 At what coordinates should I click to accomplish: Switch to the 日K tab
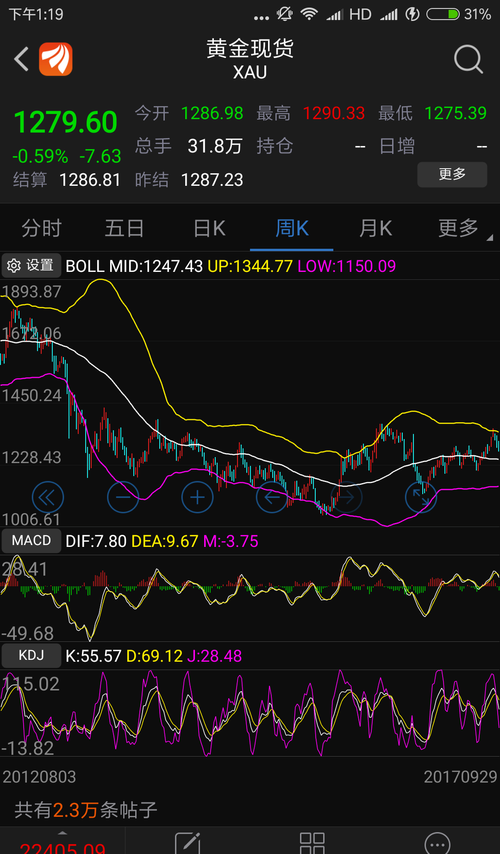pos(209,229)
